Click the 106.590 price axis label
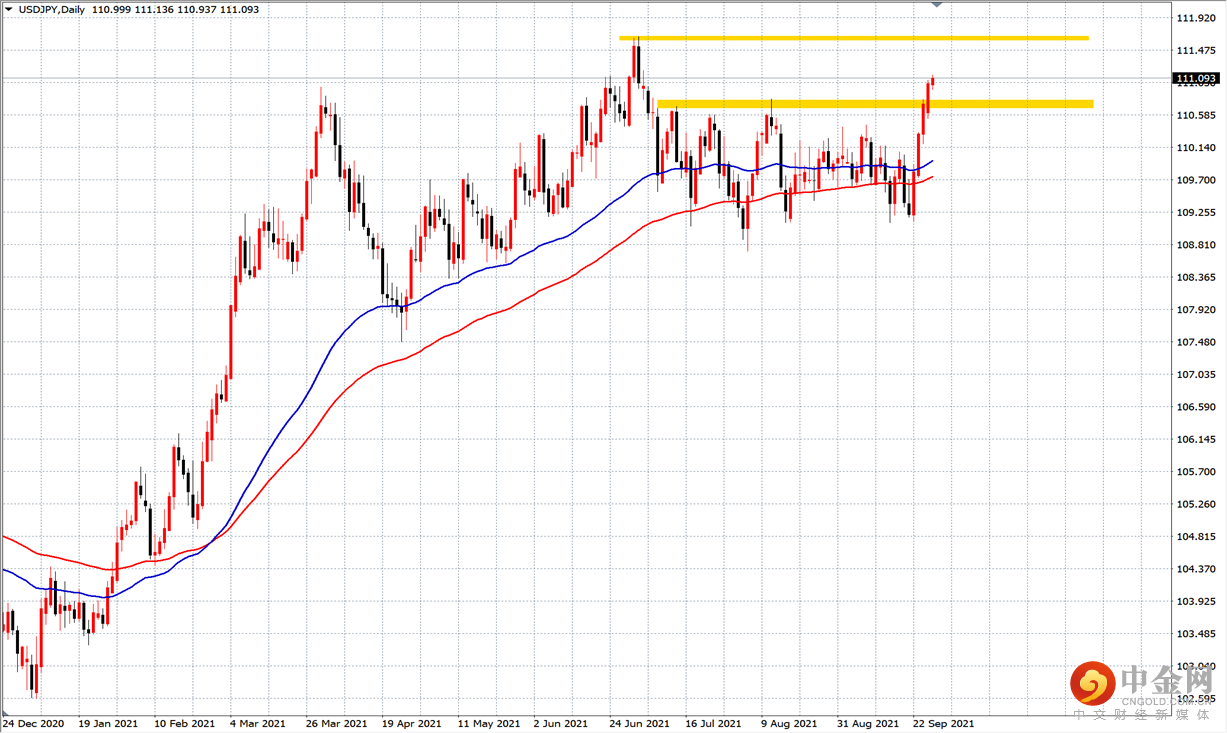 pyautogui.click(x=1196, y=407)
